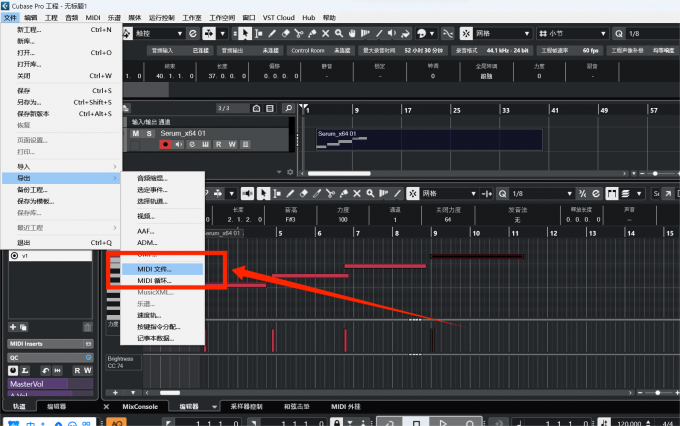
Task: Select the Range Selection tool in the project toolbar
Action: tap(259, 33)
